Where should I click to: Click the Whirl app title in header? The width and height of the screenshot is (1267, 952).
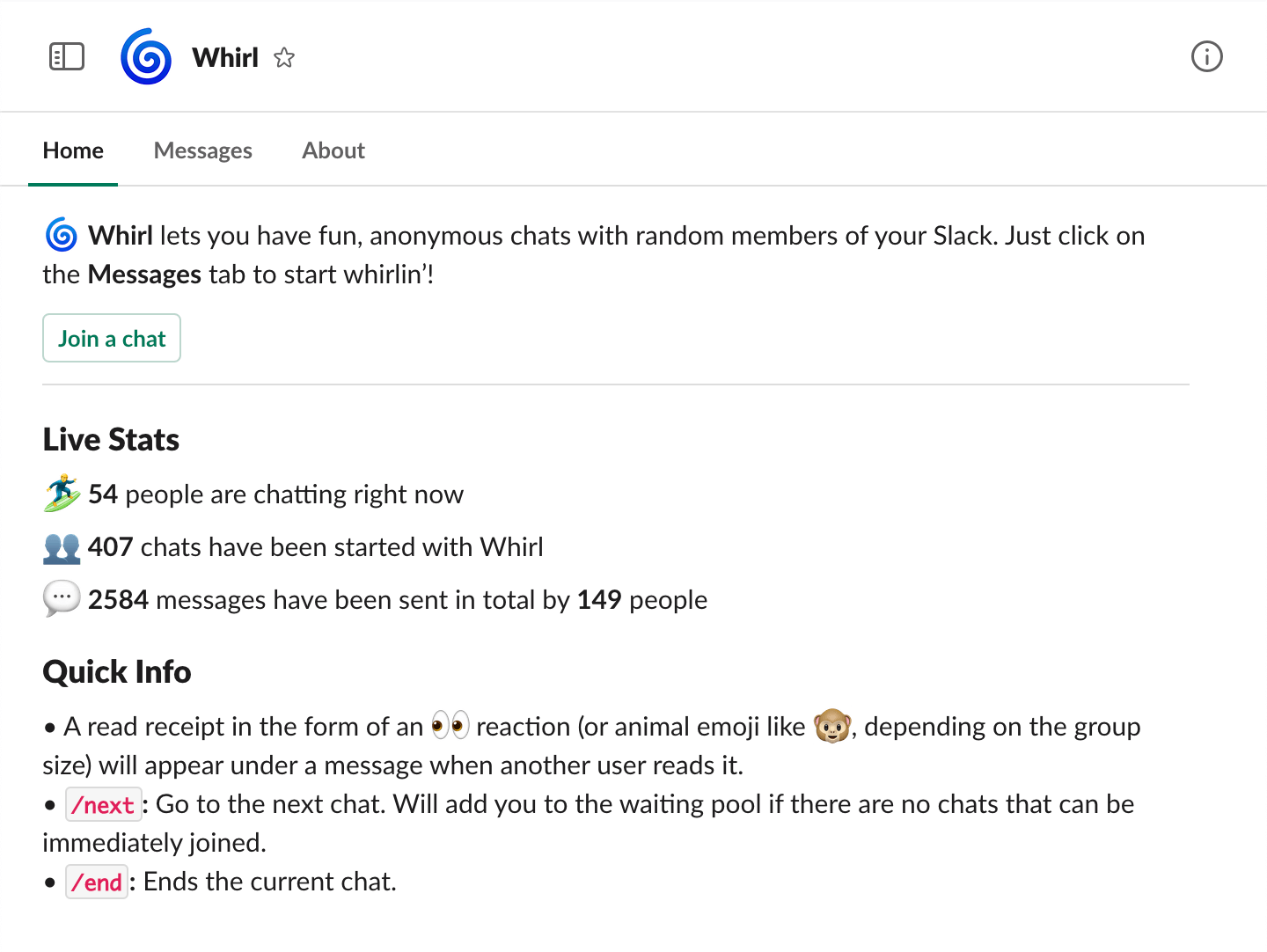225,58
